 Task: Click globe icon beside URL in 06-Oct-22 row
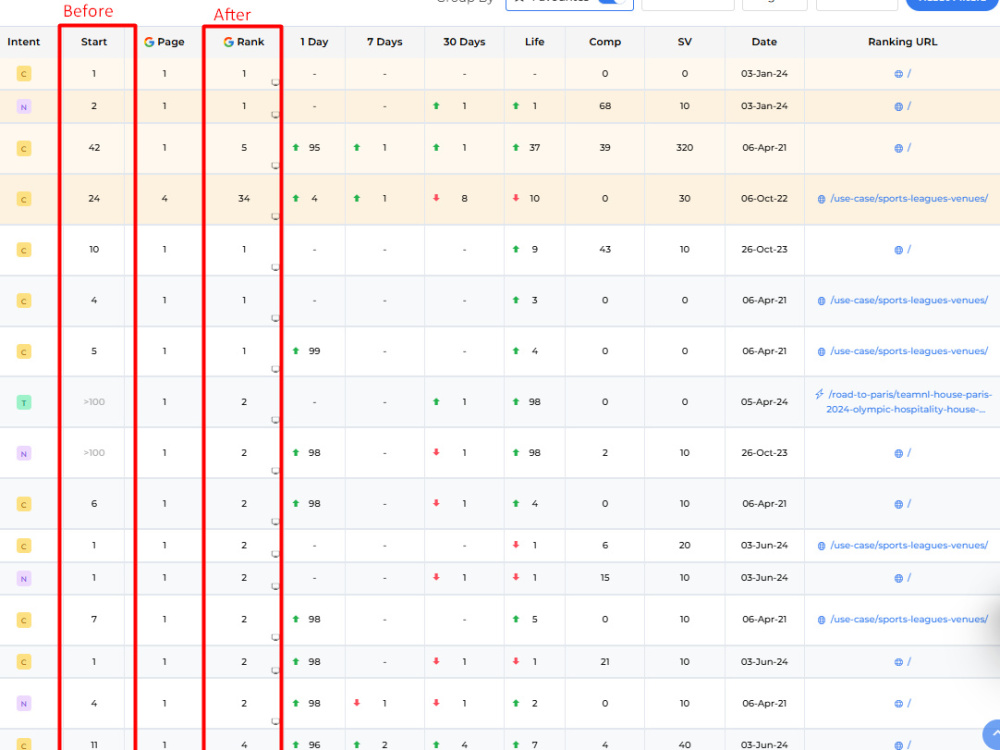821,199
